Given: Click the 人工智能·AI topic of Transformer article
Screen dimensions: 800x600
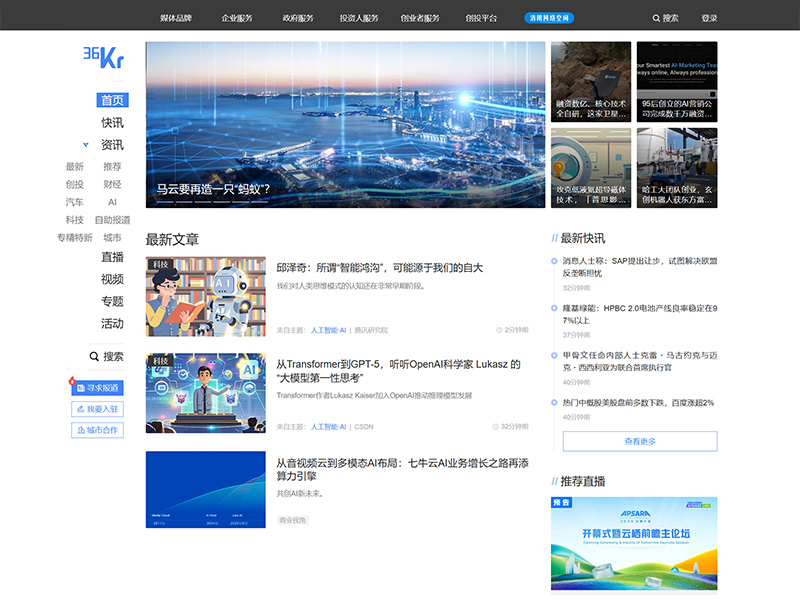Looking at the screenshot, I should pyautogui.click(x=328, y=426).
